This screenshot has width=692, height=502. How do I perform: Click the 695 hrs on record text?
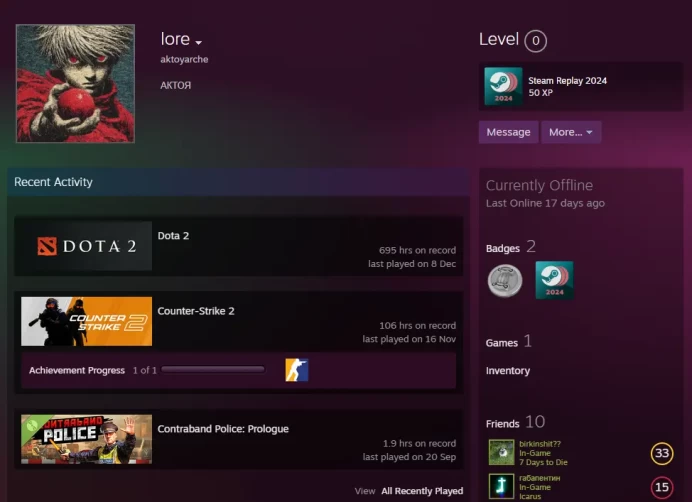click(x=417, y=250)
